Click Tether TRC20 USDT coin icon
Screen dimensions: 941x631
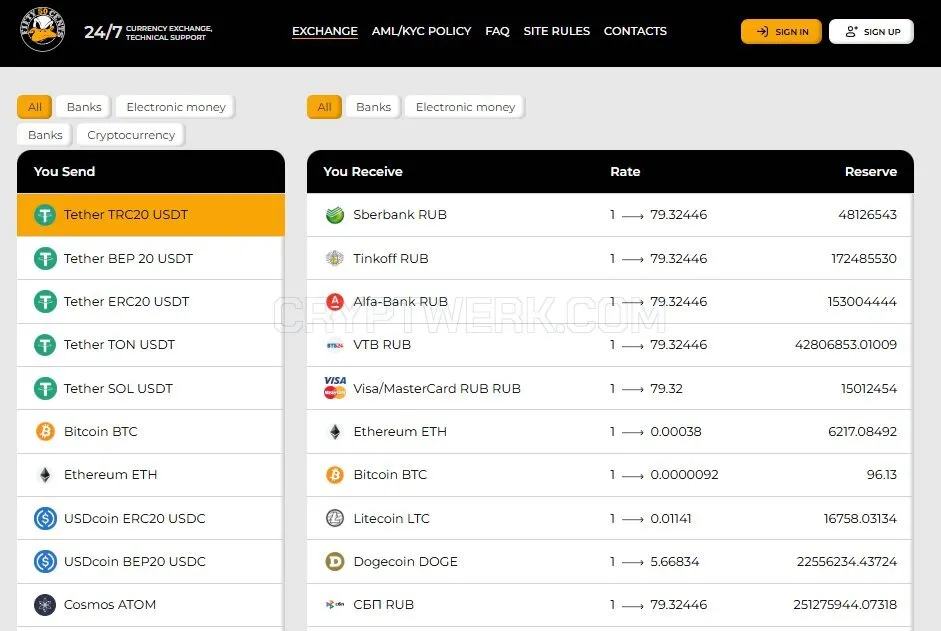click(x=45, y=215)
